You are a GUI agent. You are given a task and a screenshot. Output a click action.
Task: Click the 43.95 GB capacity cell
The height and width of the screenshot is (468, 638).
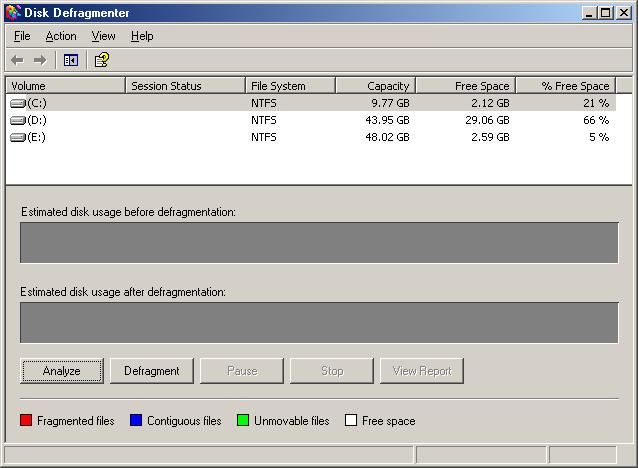click(387, 120)
